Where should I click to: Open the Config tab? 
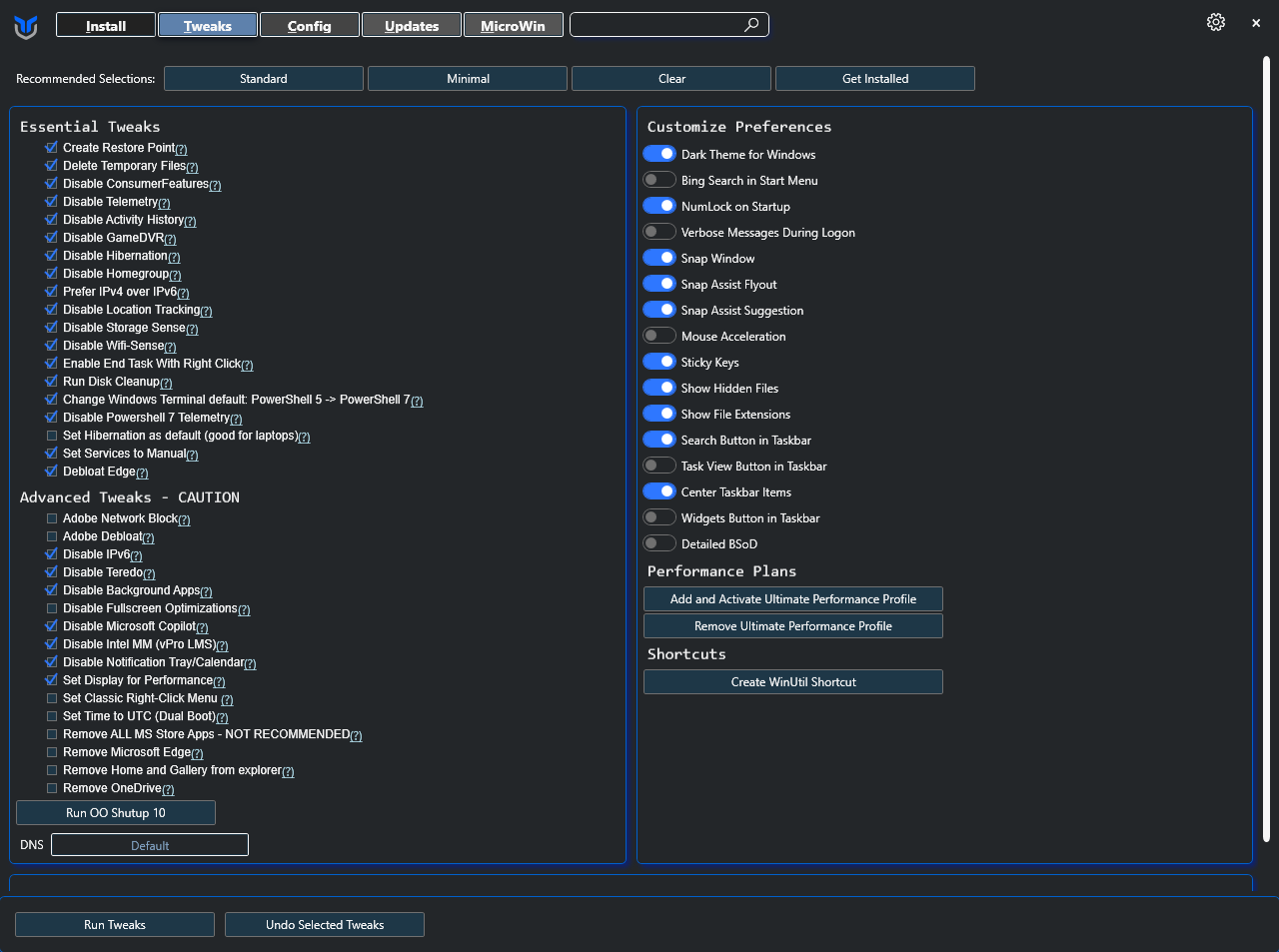(310, 25)
